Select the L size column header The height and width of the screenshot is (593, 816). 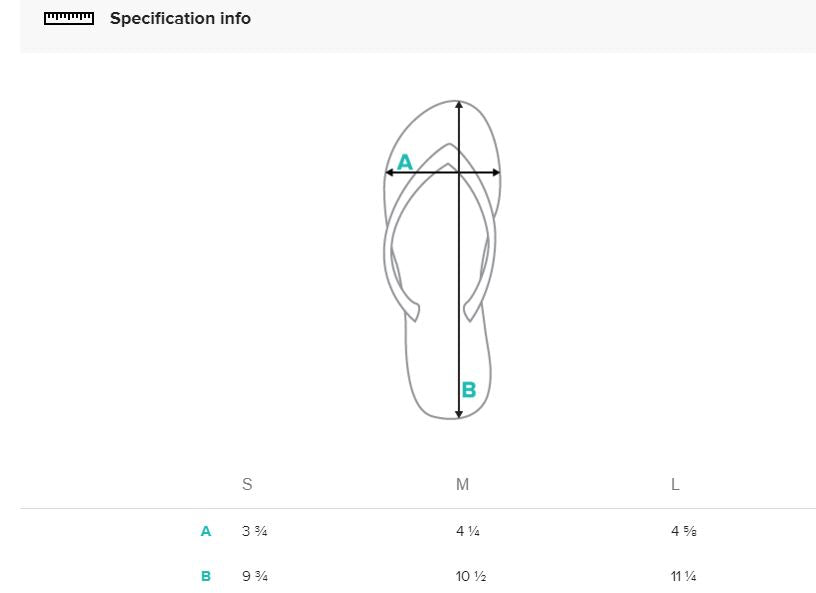(x=675, y=485)
